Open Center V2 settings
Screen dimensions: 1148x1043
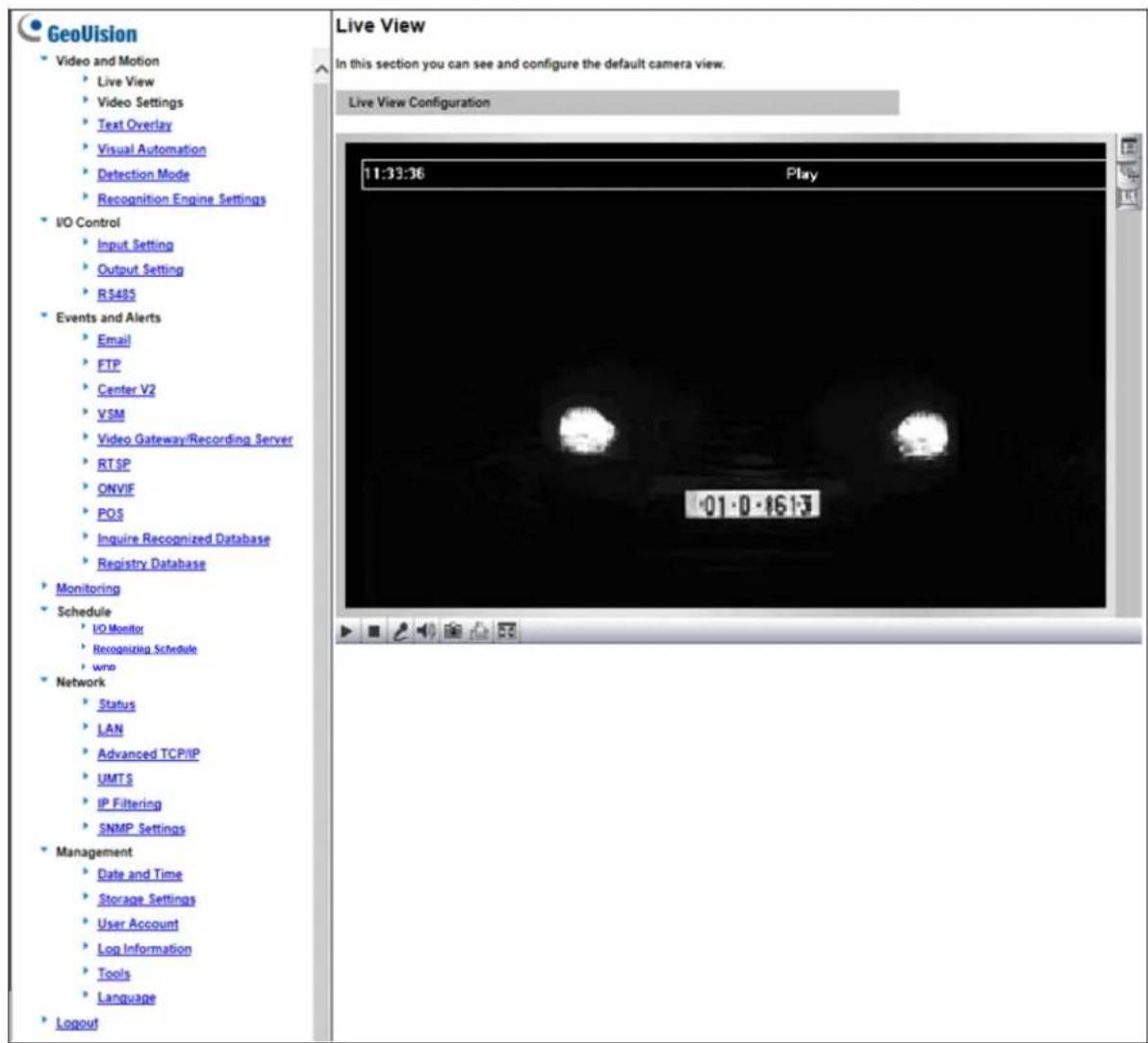(127, 390)
